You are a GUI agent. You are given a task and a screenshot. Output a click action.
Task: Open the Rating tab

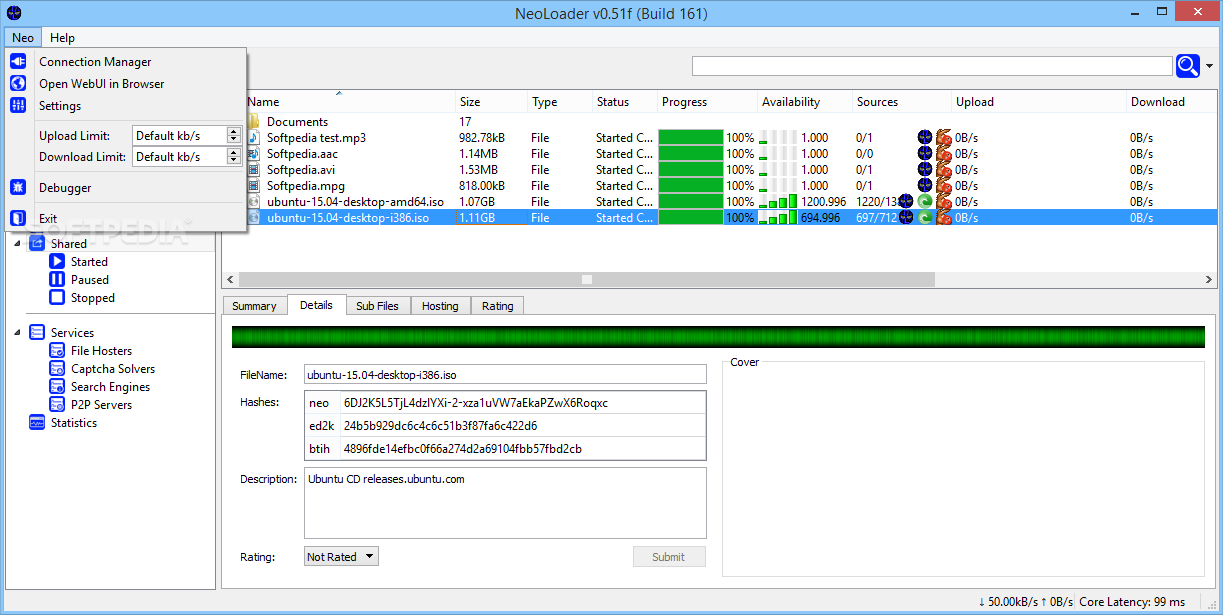point(497,306)
